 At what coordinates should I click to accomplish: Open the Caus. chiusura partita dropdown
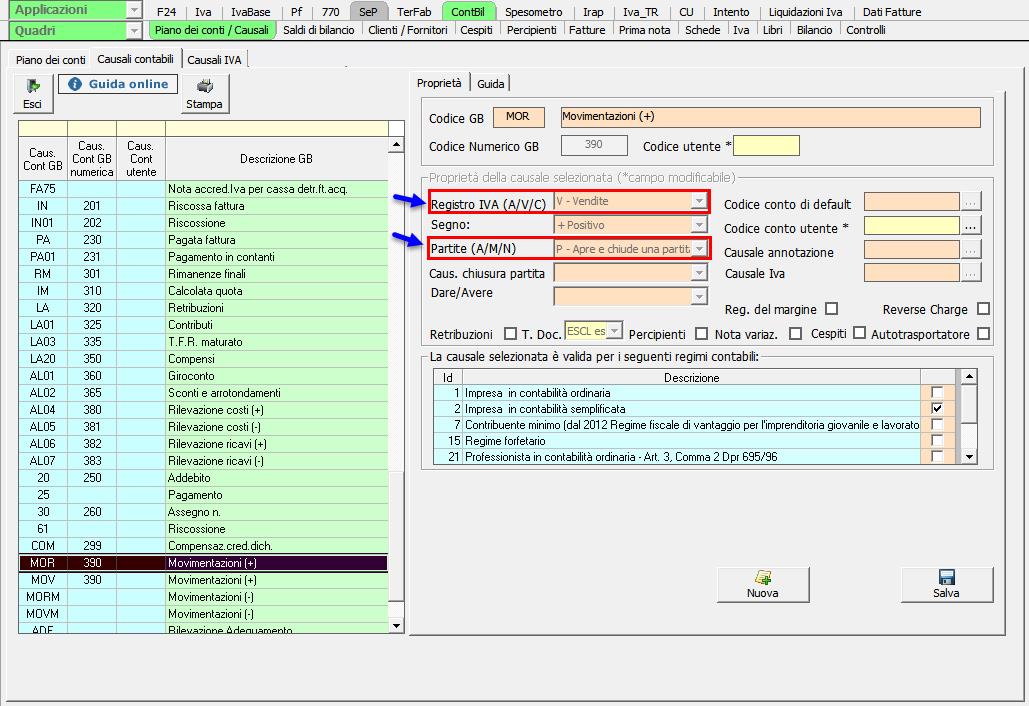coord(700,272)
